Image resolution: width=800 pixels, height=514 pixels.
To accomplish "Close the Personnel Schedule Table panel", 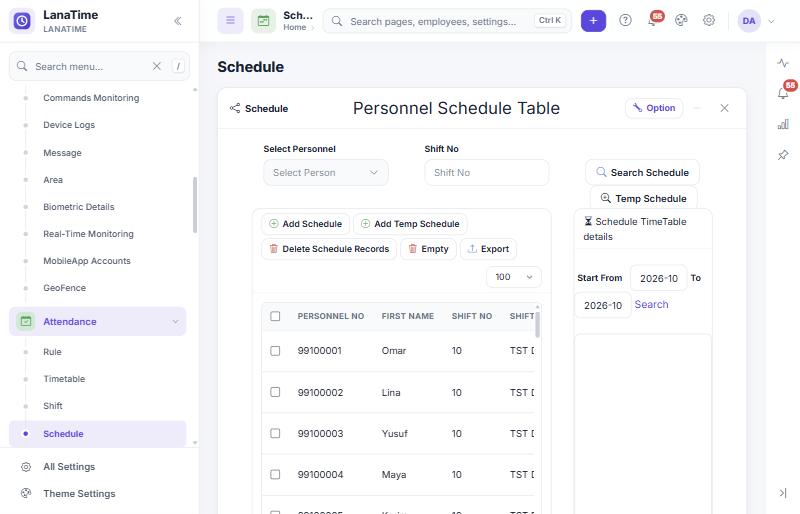I will pos(724,108).
